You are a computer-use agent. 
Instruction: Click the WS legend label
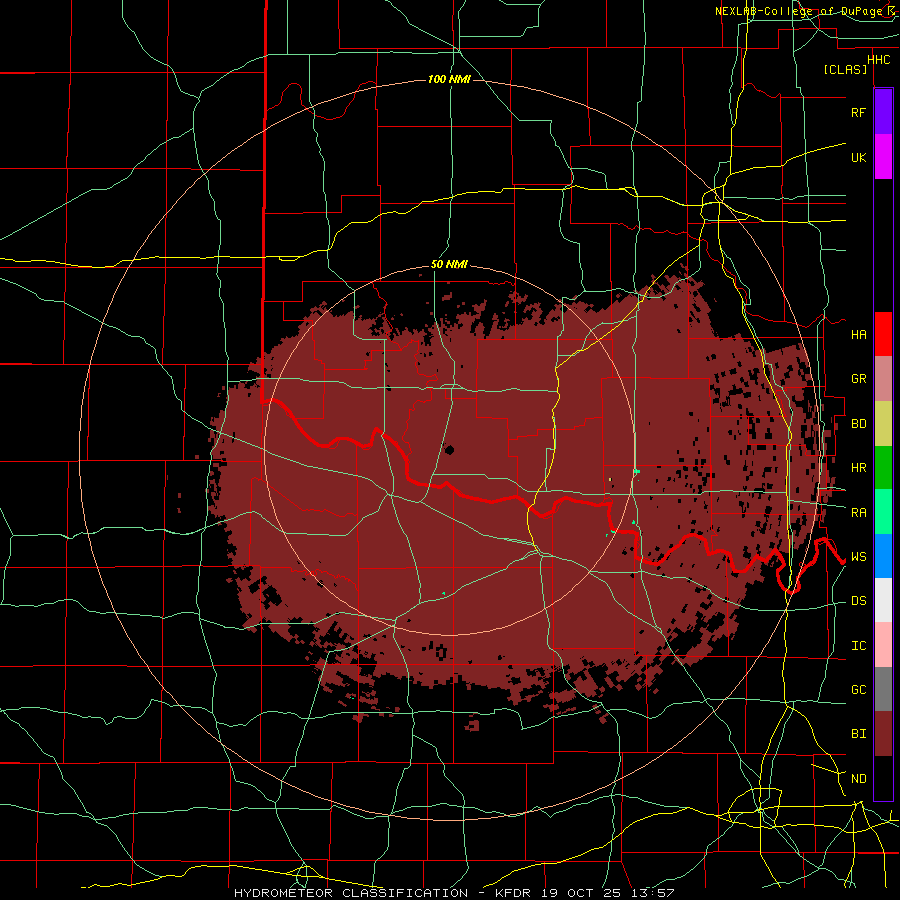pyautogui.click(x=858, y=557)
